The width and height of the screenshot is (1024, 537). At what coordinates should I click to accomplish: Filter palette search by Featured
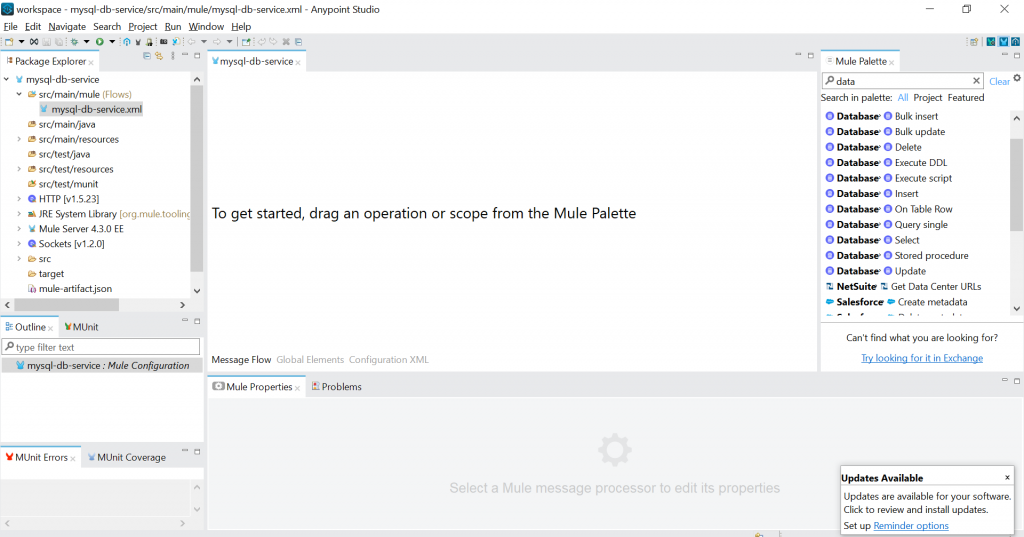[965, 98]
